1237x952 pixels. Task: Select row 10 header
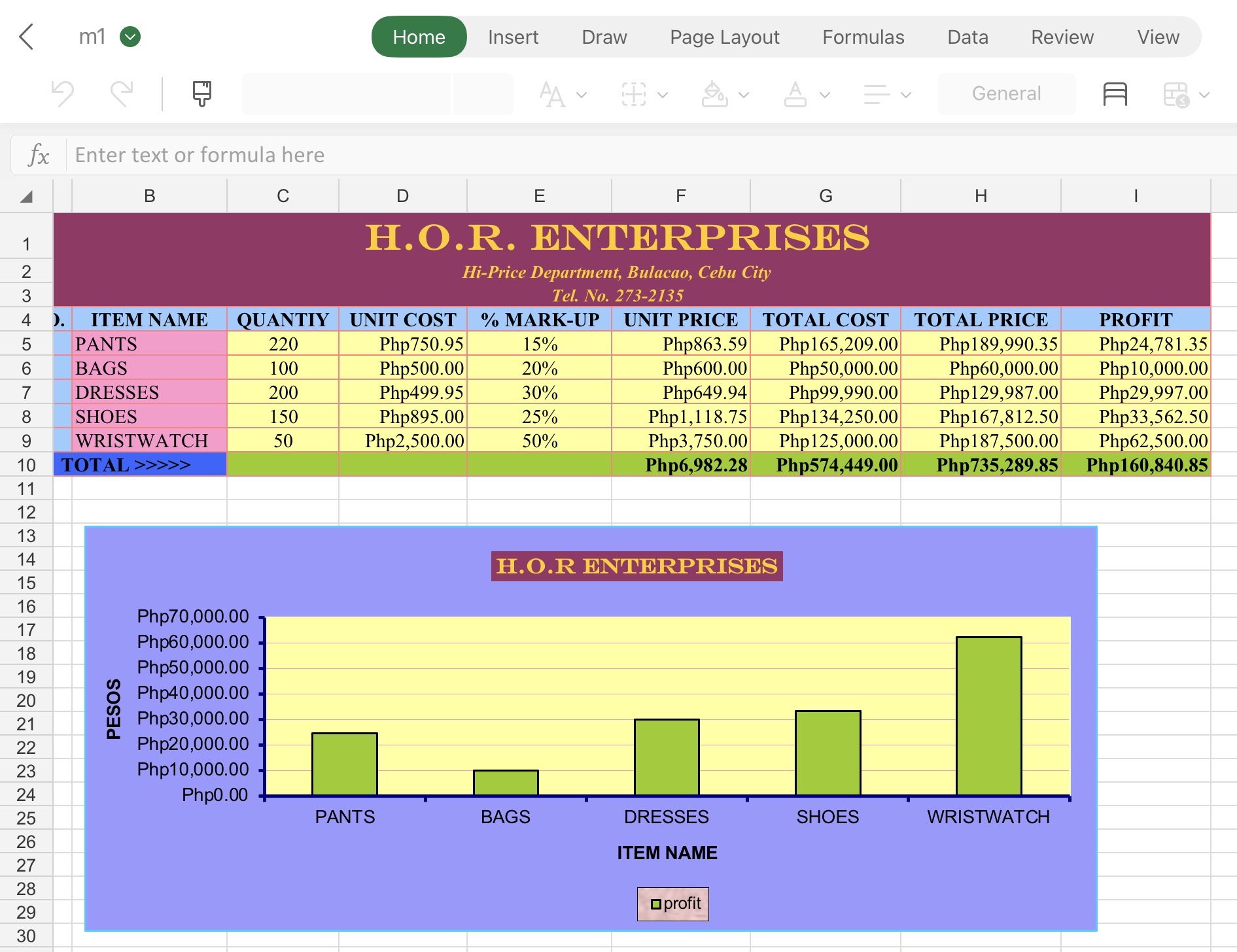26,465
